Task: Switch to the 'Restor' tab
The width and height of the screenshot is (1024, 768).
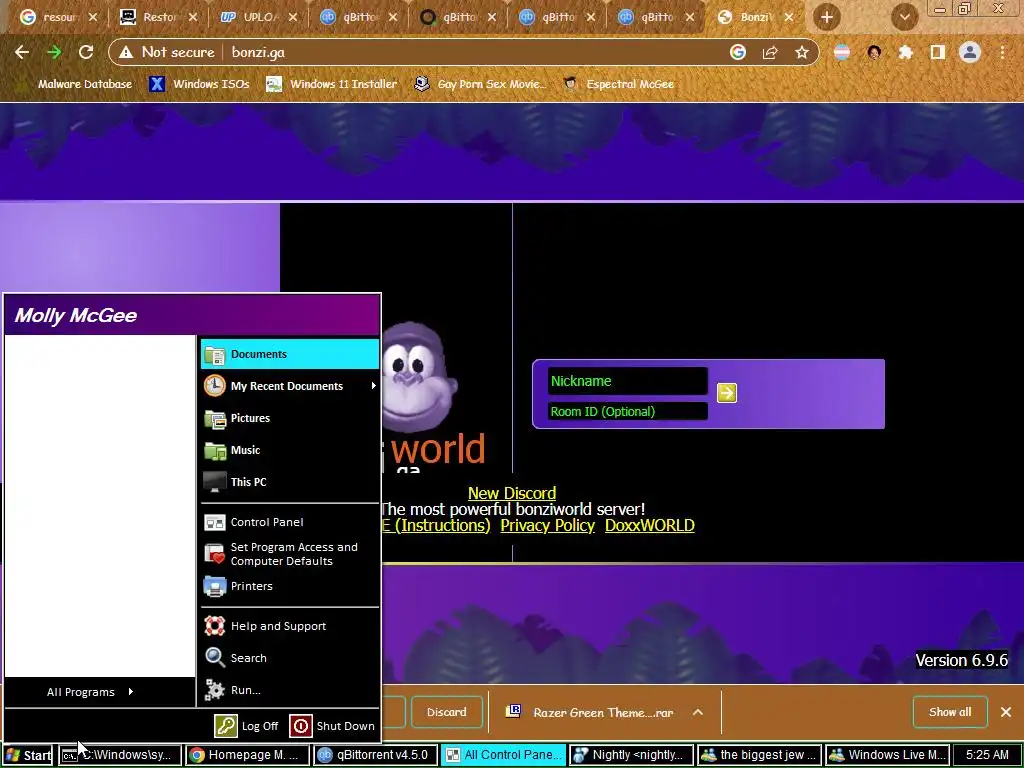Action: (159, 17)
